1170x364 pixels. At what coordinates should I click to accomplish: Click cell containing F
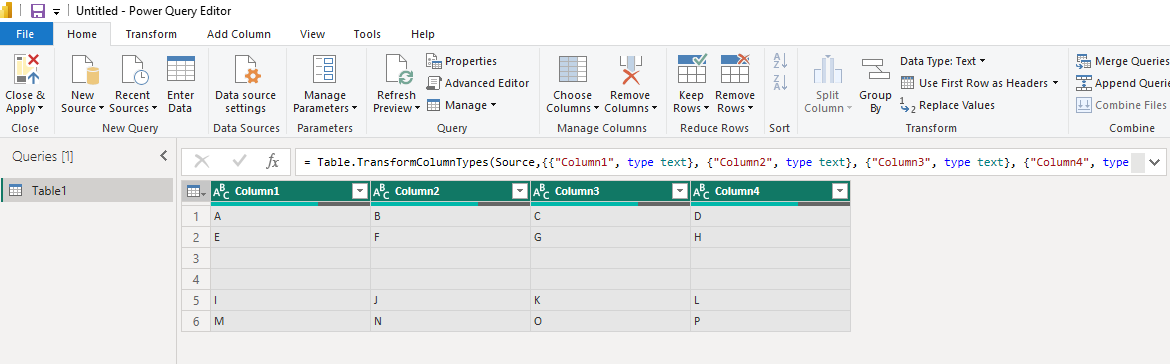coord(451,237)
